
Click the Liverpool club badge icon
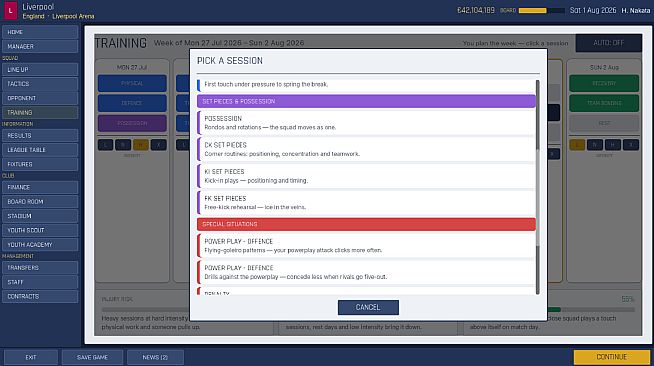tap(10, 11)
